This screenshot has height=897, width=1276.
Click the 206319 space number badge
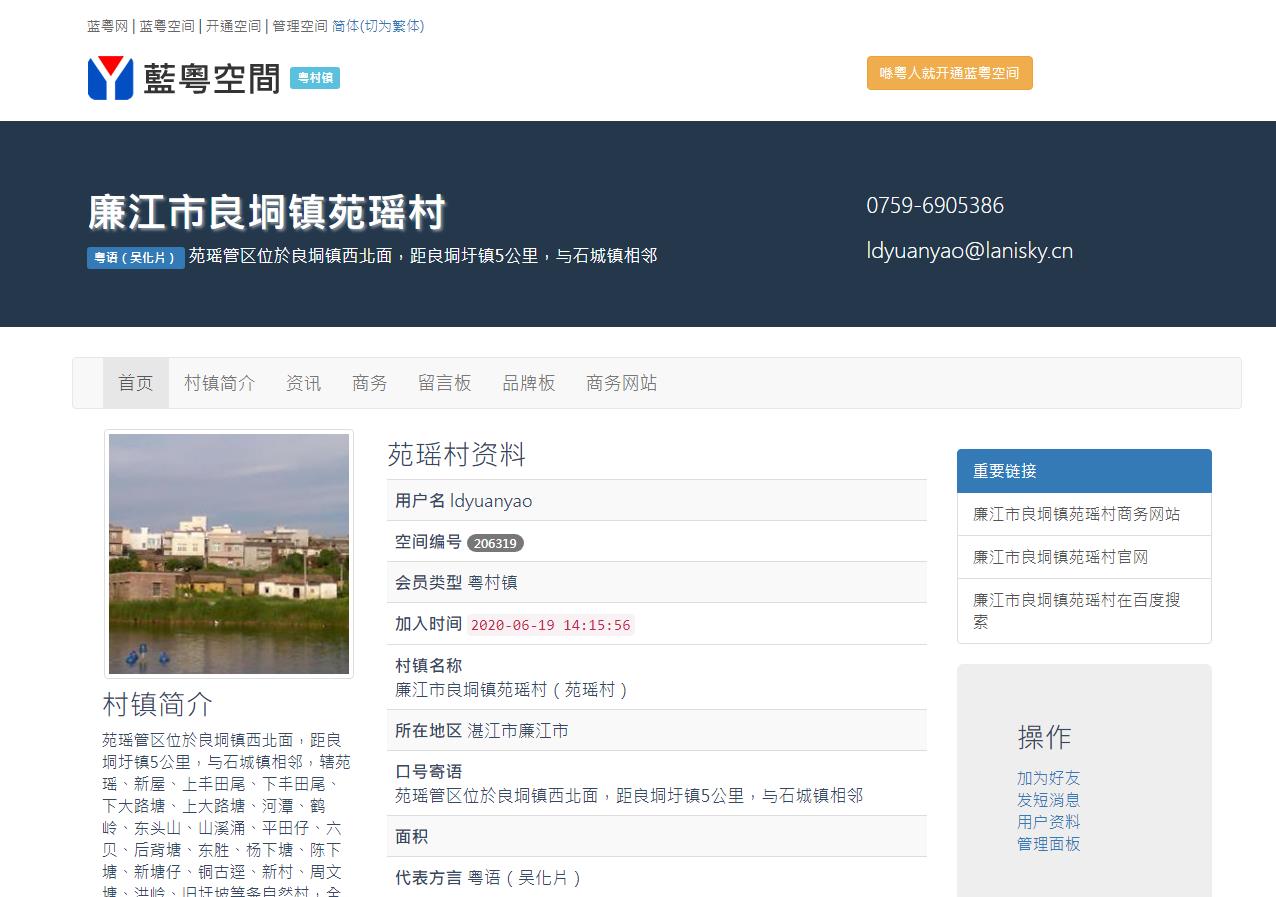(x=495, y=543)
